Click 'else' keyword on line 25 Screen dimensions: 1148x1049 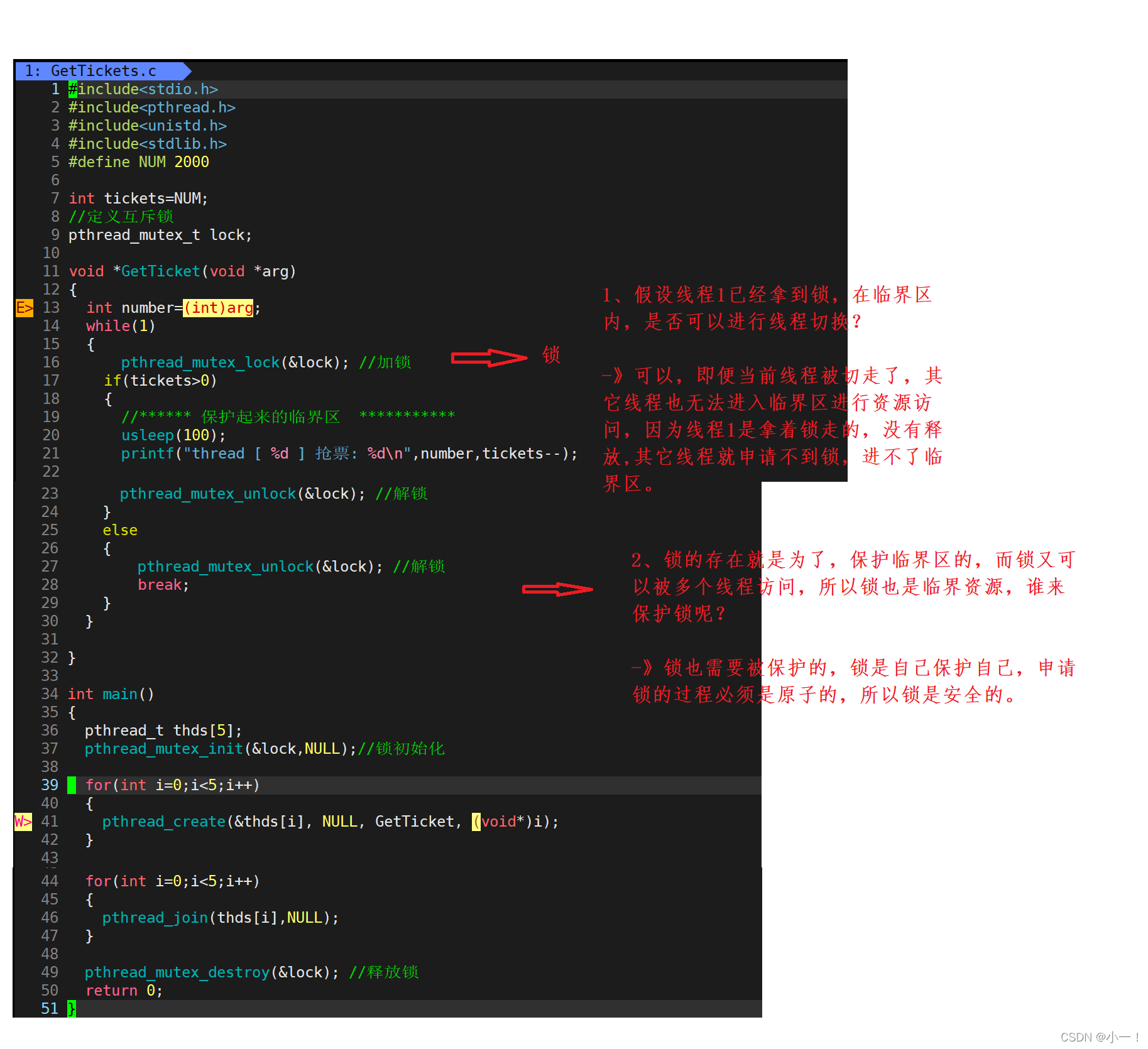coord(120,530)
